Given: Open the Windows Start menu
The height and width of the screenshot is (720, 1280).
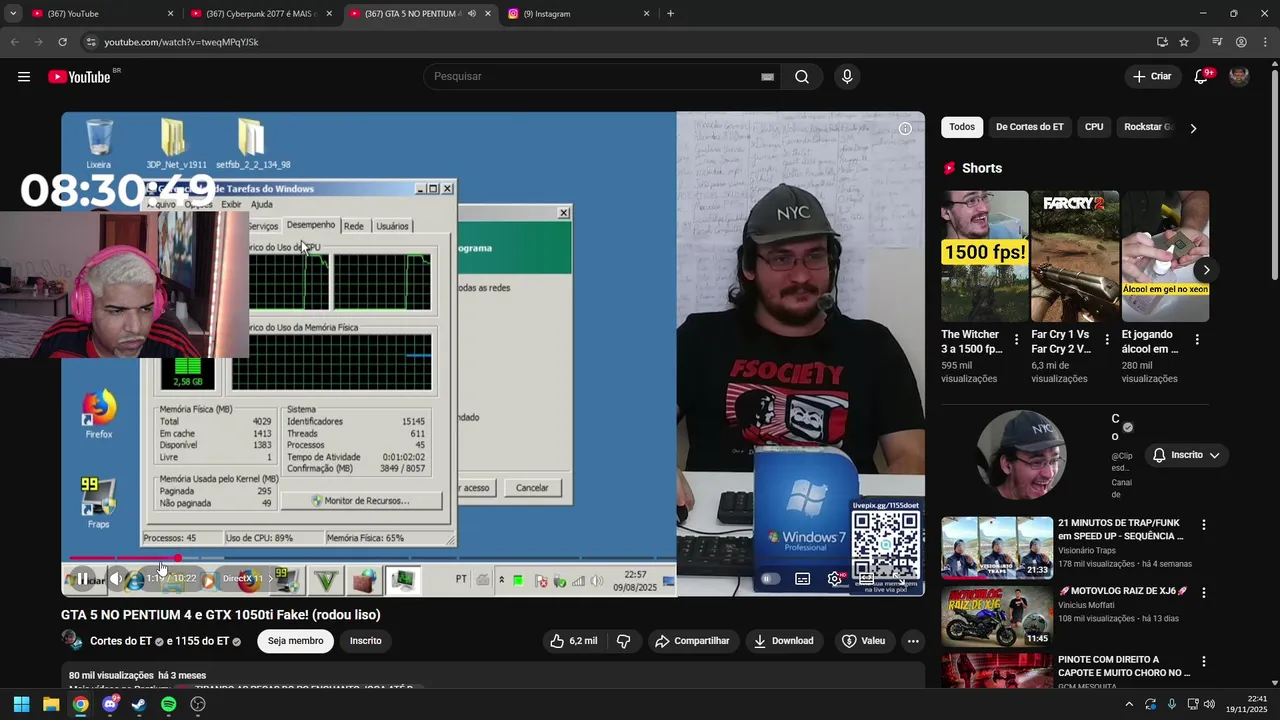Looking at the screenshot, I should pos(21,704).
